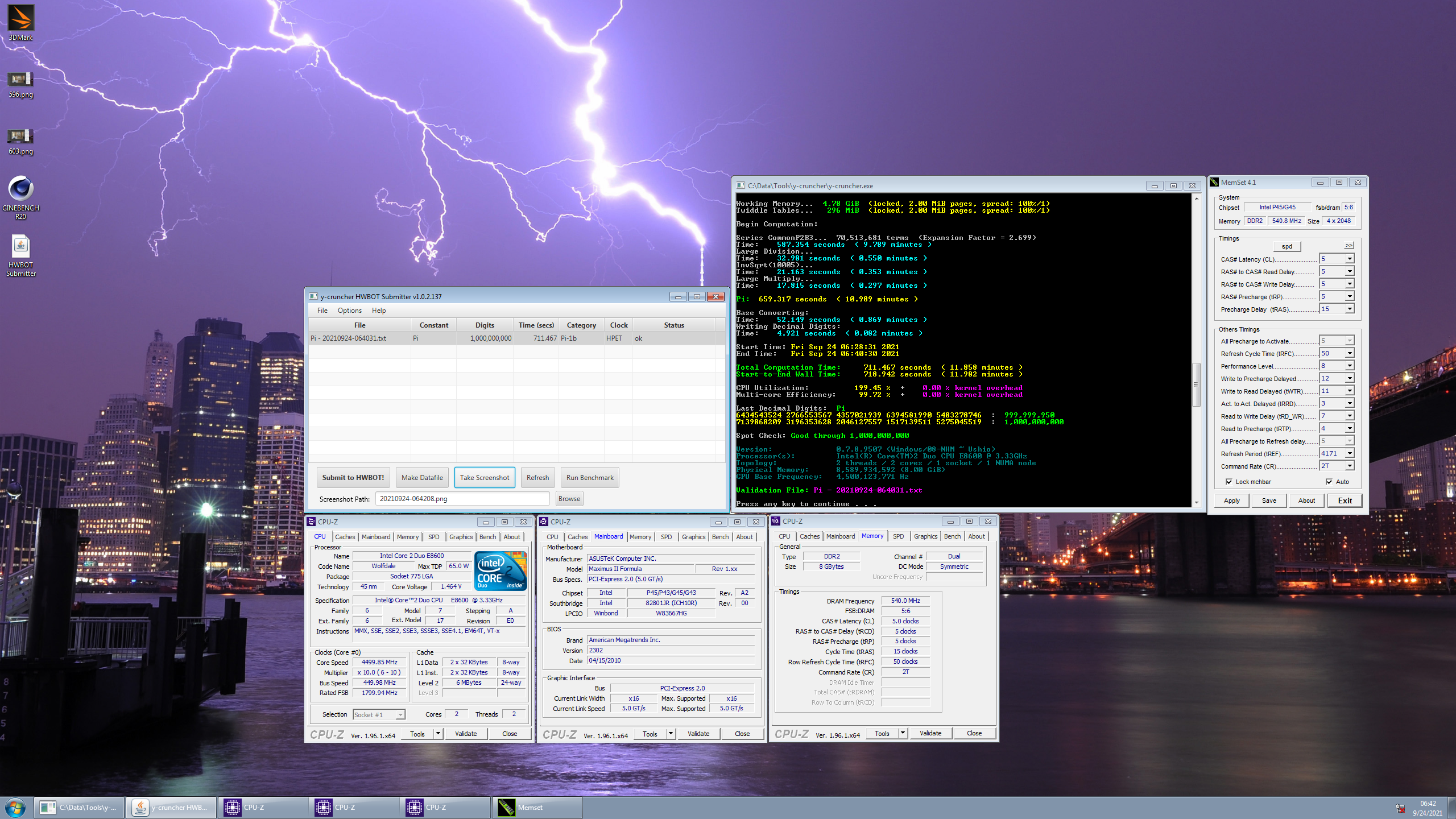Click the Screenshot Path input field
Image resolution: width=1456 pixels, height=819 pixels.
[x=462, y=499]
